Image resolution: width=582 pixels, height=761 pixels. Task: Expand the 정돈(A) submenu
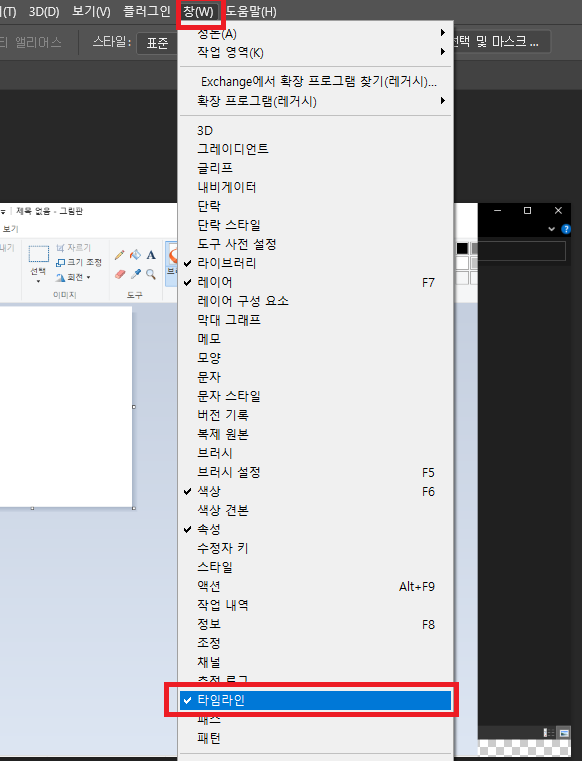(316, 33)
